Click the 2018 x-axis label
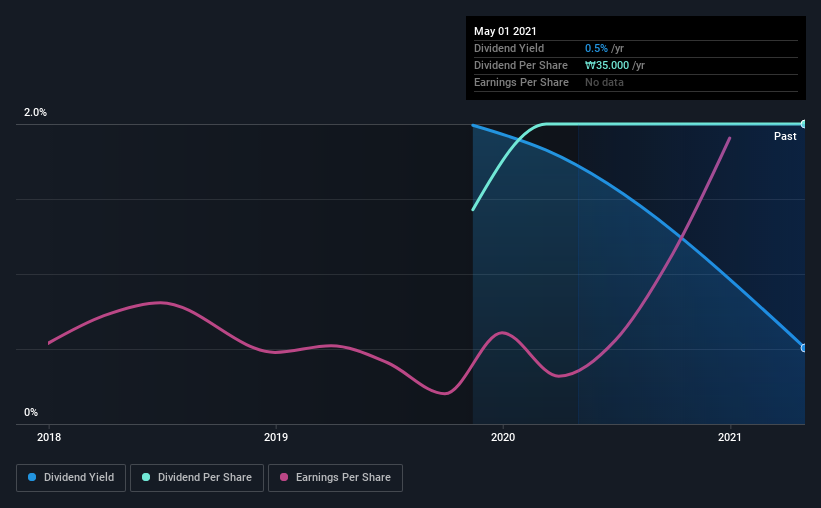821x508 pixels. [x=49, y=437]
